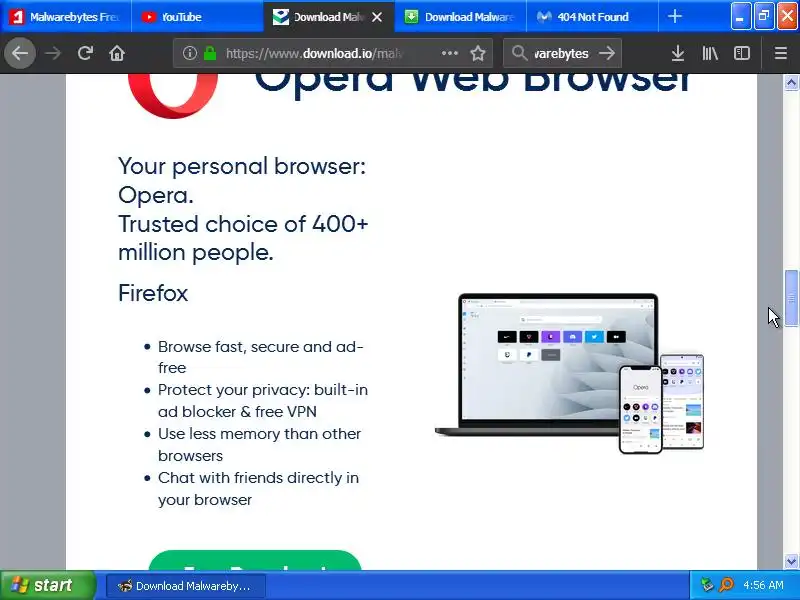Click the orange magnifier tray icon
The width and height of the screenshot is (800, 600).
(726, 585)
